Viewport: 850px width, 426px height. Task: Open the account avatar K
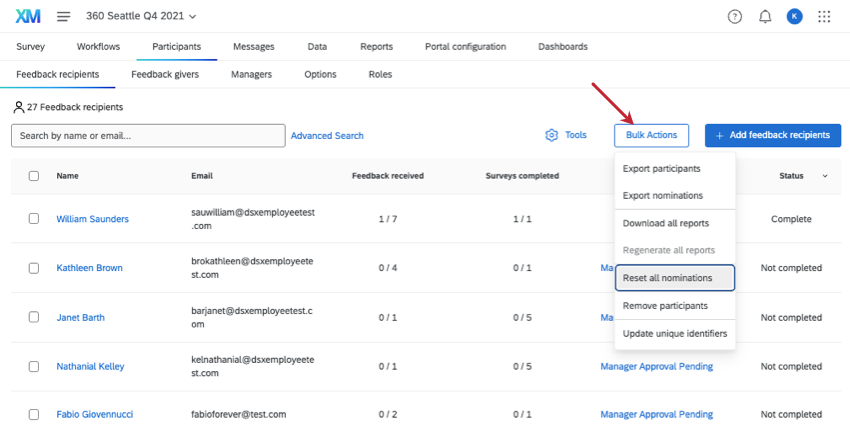coord(794,17)
